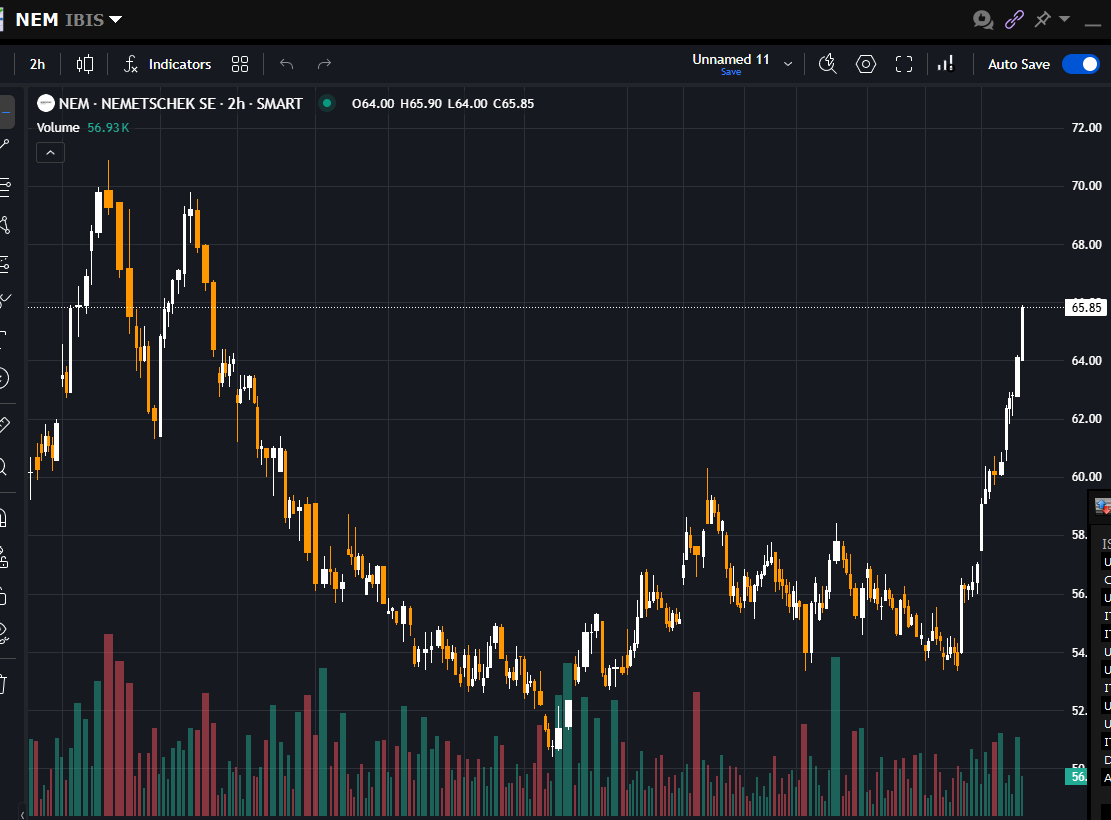Select the ruler measure tool in sidebar
Screen dimensions: 1111x820
[x=4, y=425]
